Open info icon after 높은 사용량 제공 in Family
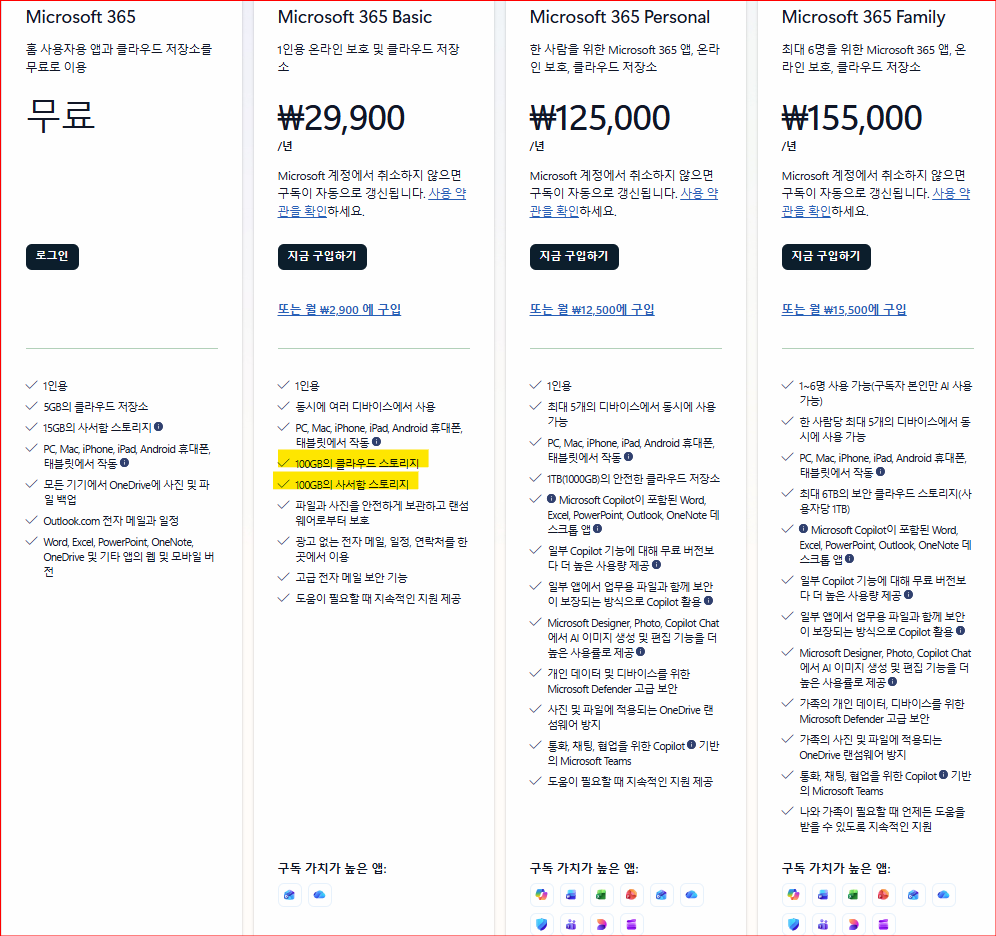 pos(908,594)
